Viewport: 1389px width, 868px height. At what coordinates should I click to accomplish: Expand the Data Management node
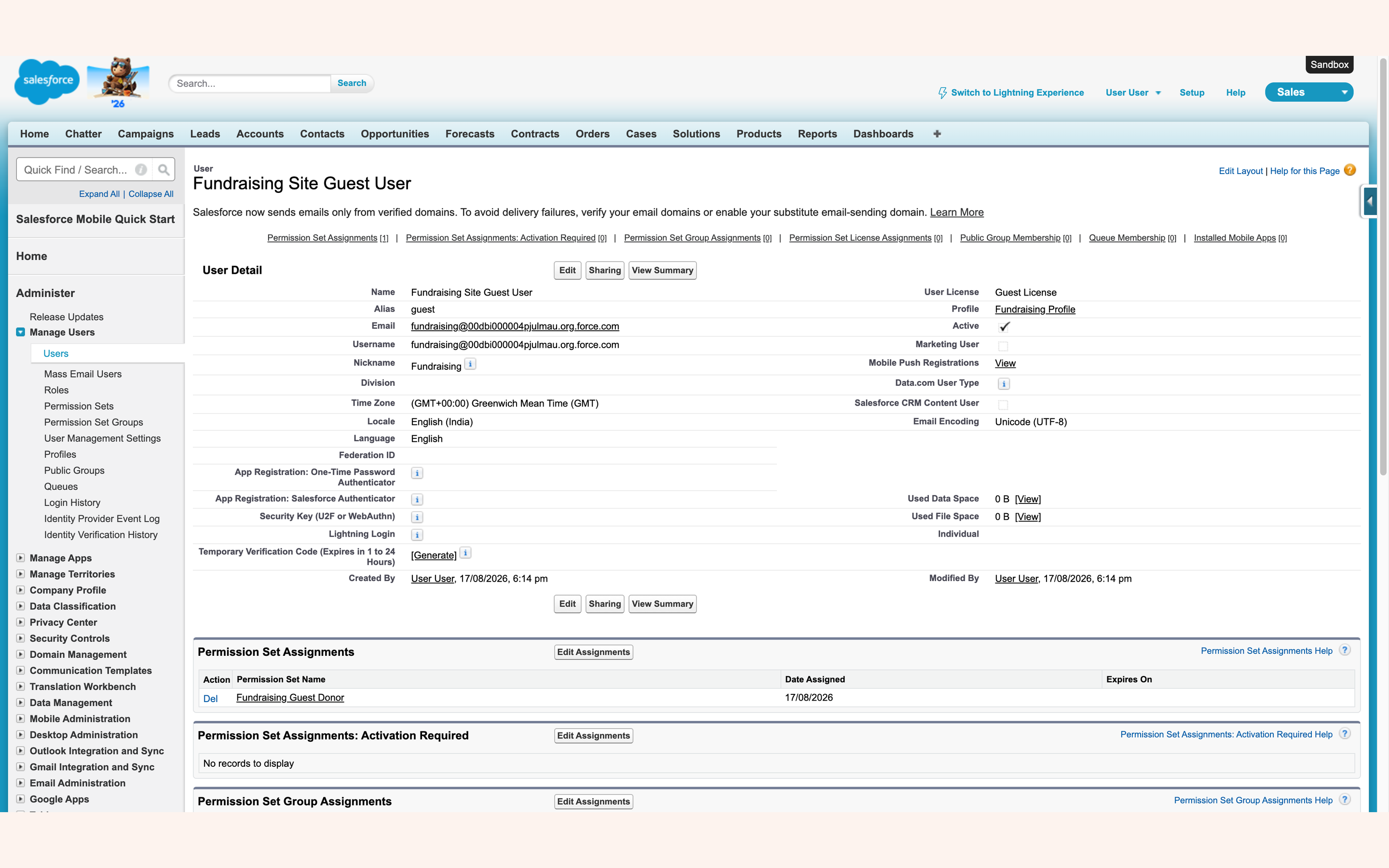click(21, 703)
